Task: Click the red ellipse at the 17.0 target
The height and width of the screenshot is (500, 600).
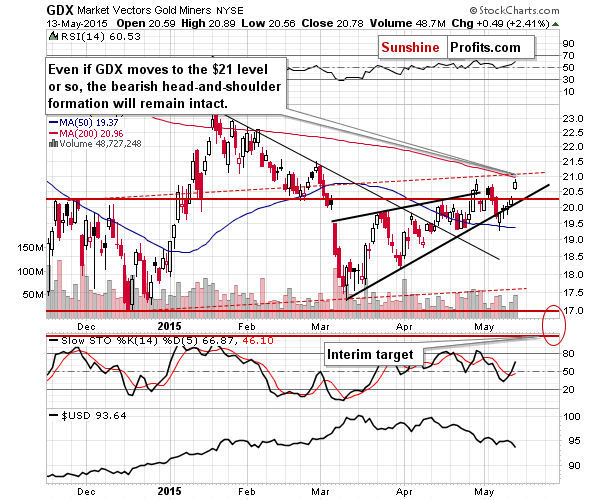Action: point(553,325)
